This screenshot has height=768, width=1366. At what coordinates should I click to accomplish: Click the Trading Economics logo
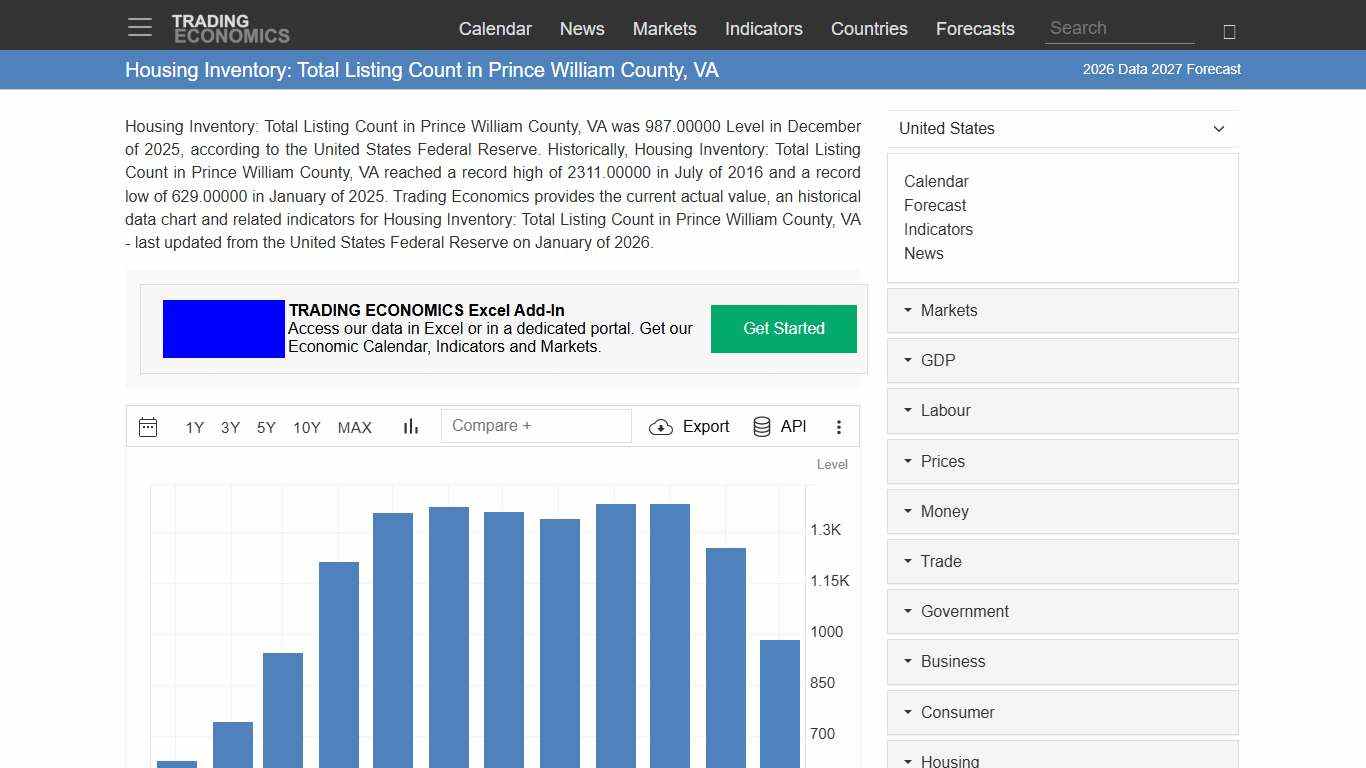(231, 27)
